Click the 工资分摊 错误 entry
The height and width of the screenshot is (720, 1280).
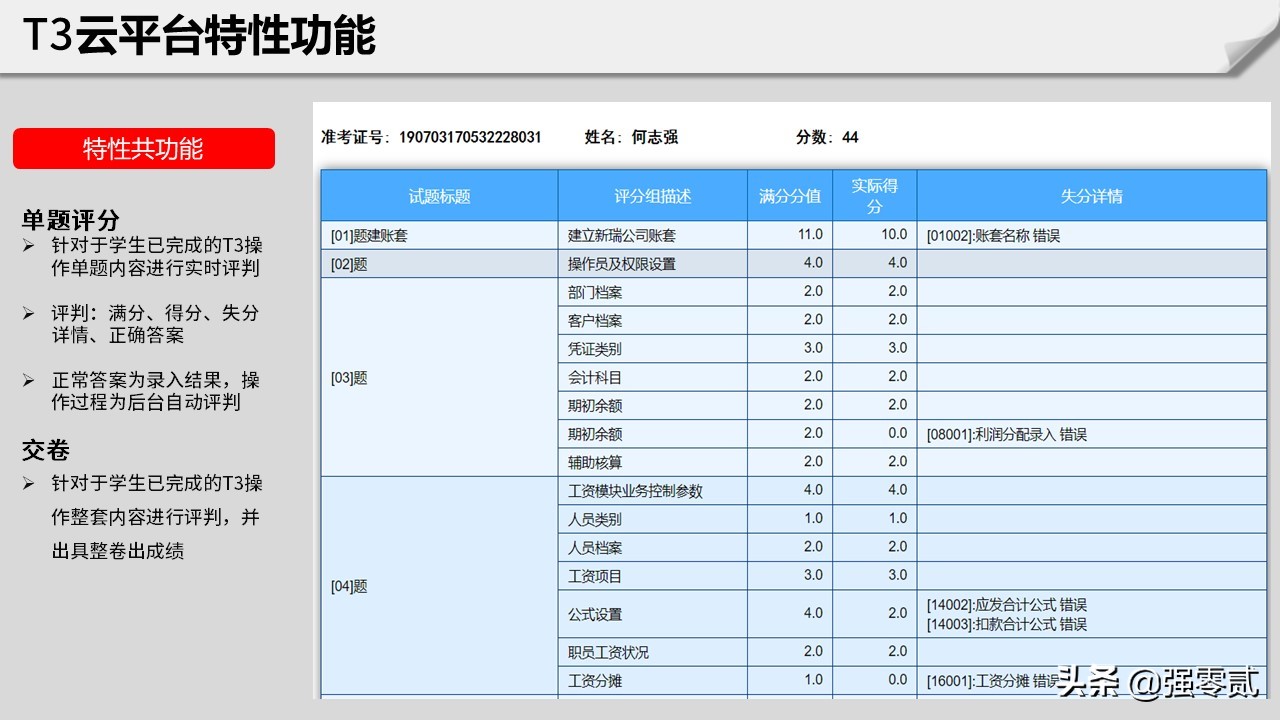(986, 681)
